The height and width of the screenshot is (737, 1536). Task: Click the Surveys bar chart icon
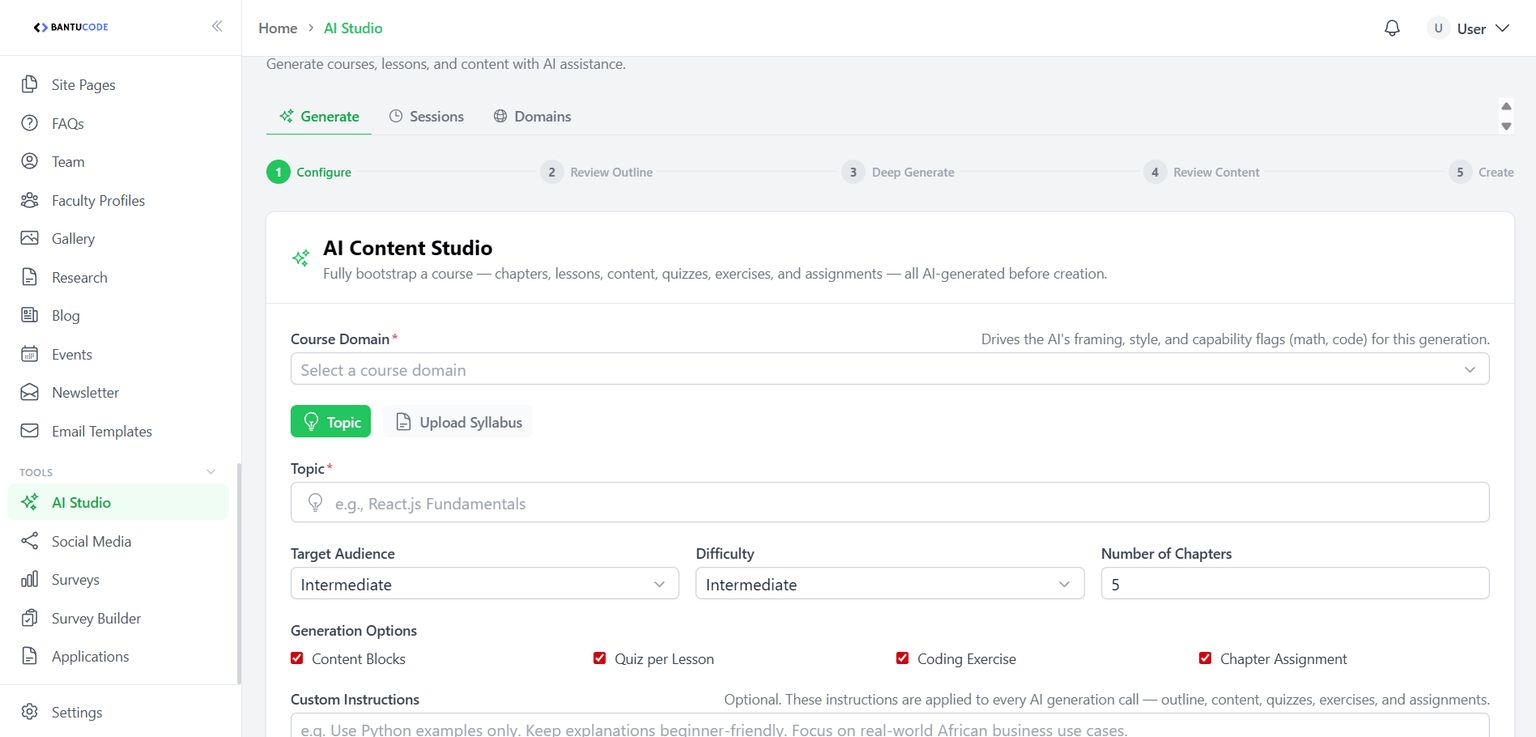(x=30, y=579)
